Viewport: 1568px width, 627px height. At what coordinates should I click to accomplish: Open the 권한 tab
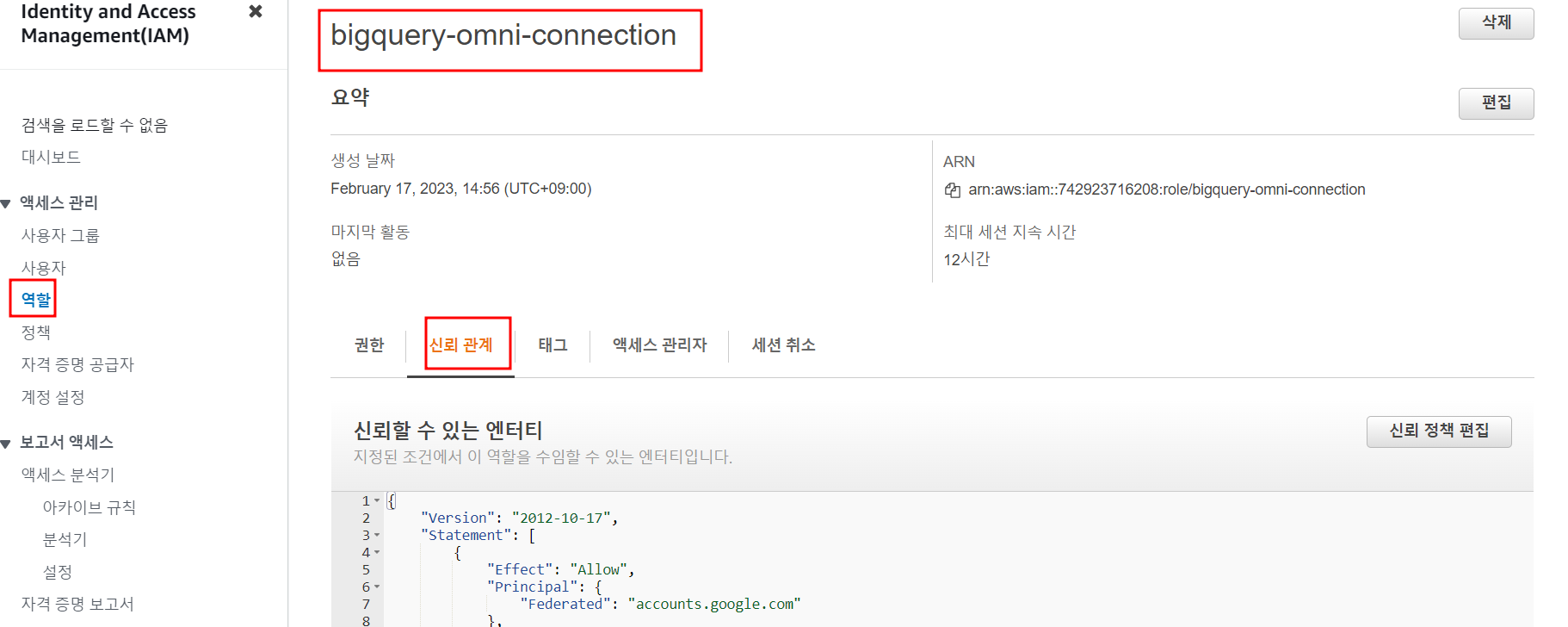pyautogui.click(x=369, y=345)
